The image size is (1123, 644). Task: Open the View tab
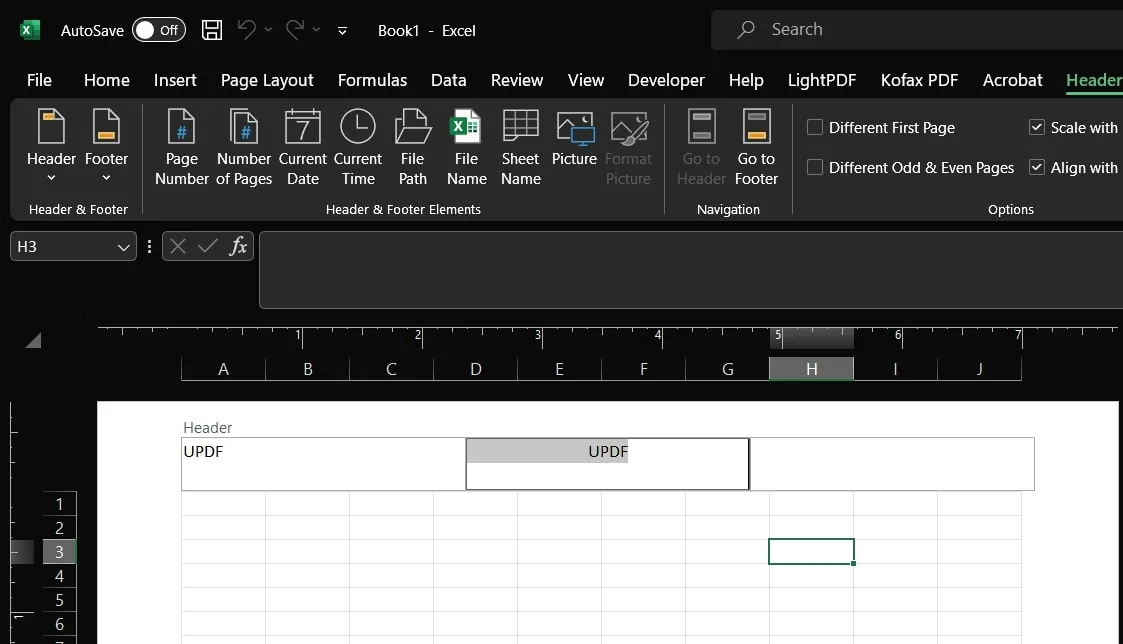pyautogui.click(x=586, y=80)
